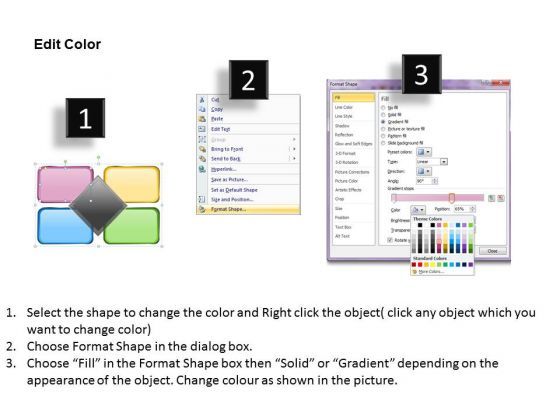The width and height of the screenshot is (560, 420).
Task: Click the Format Shape menu icon
Action: 202,209
